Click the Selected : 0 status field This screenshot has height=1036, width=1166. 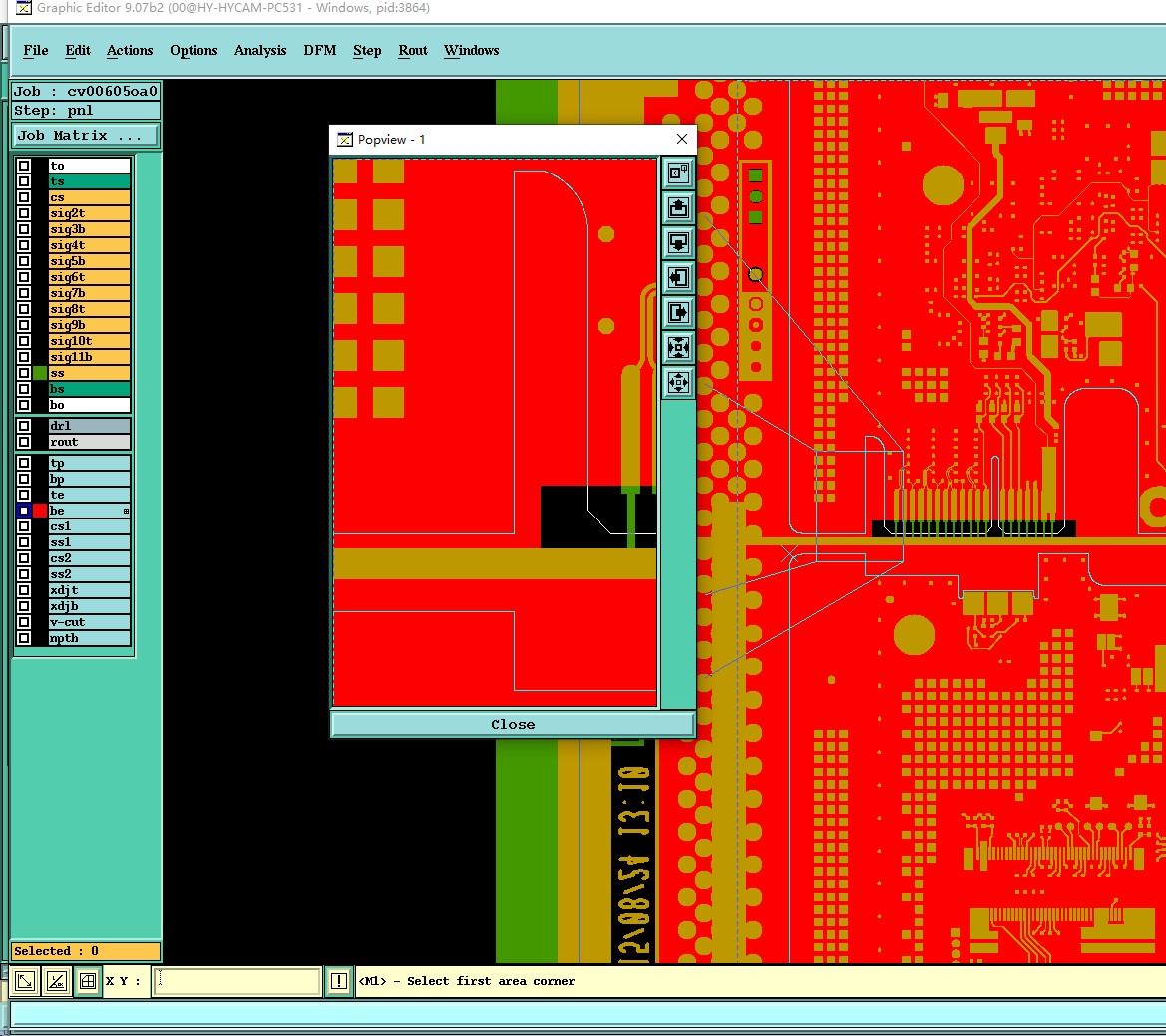[86, 951]
